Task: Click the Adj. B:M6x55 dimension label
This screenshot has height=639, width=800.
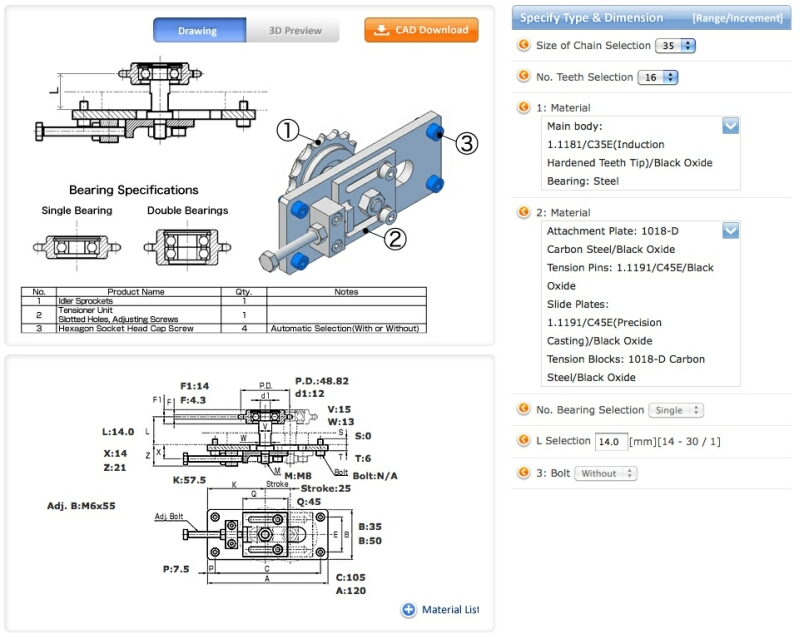Action: point(81,506)
